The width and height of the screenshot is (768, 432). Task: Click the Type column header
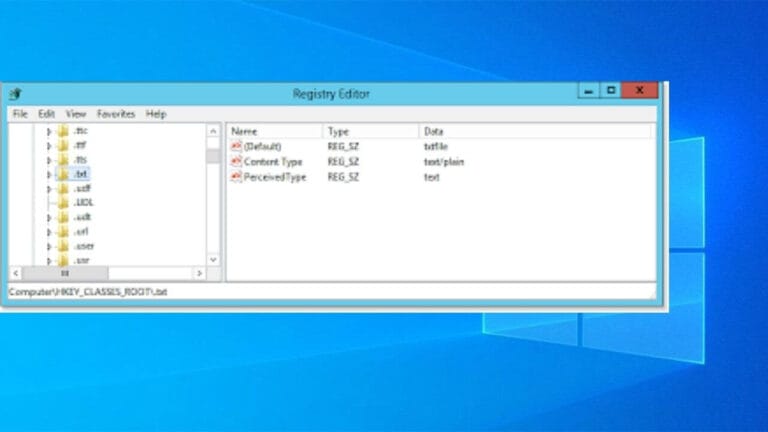(369, 131)
